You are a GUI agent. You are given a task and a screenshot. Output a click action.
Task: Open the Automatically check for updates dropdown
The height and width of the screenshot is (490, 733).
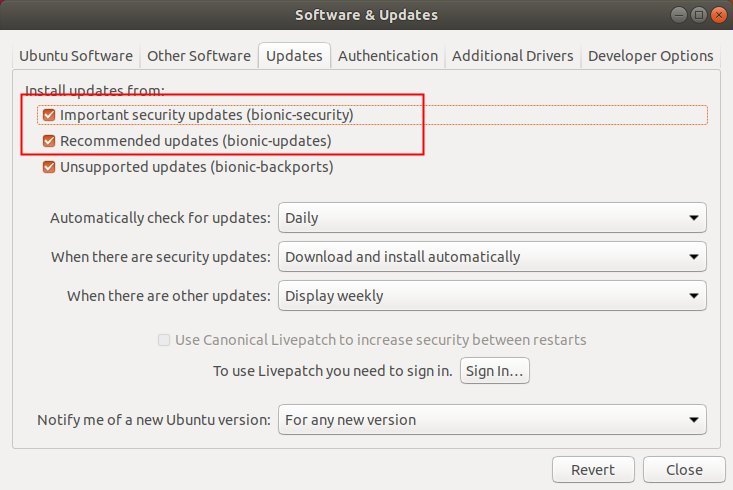click(492, 217)
